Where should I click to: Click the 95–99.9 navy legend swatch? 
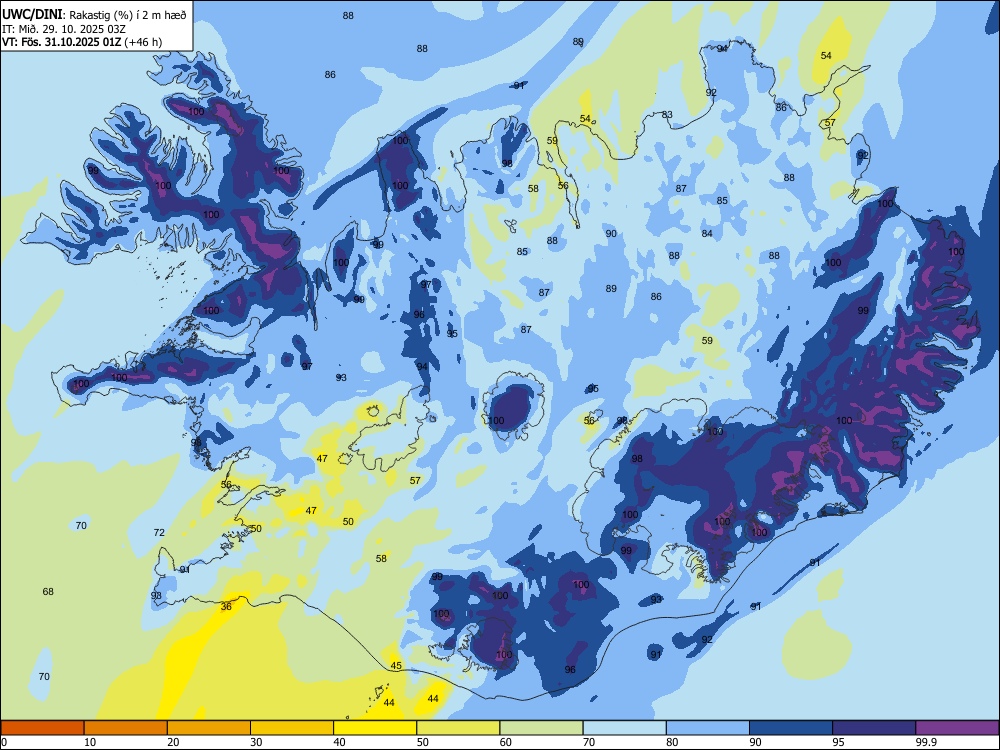(874, 728)
